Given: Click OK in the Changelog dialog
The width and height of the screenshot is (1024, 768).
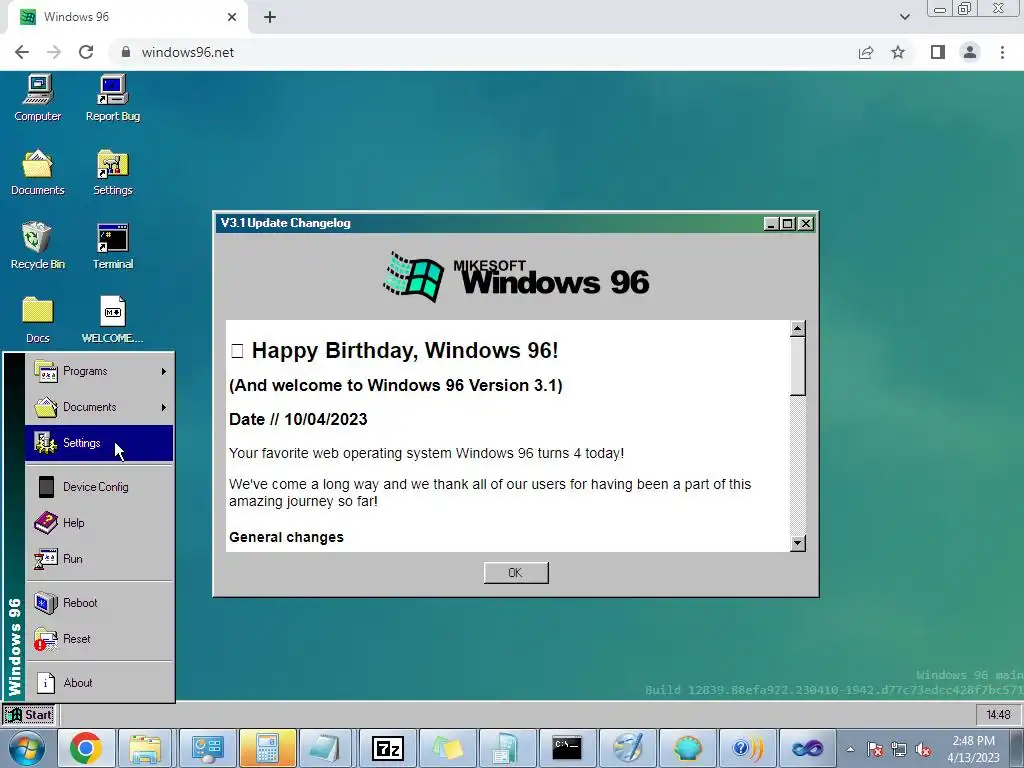Looking at the screenshot, I should 516,573.
